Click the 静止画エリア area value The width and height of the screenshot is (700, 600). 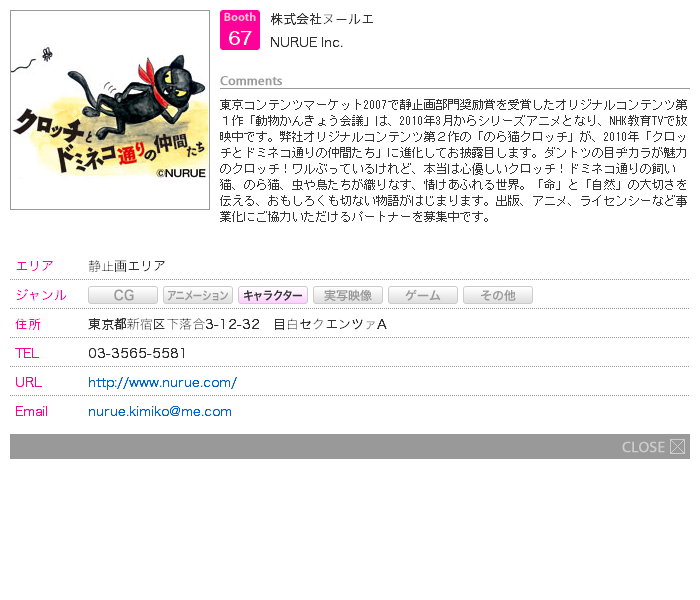pos(127,266)
